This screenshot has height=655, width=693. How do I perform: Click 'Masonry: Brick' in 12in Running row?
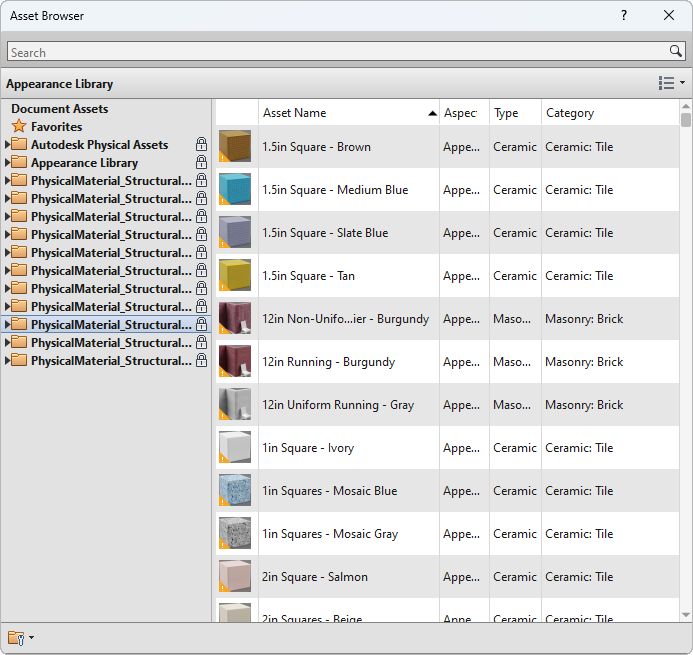(x=584, y=362)
